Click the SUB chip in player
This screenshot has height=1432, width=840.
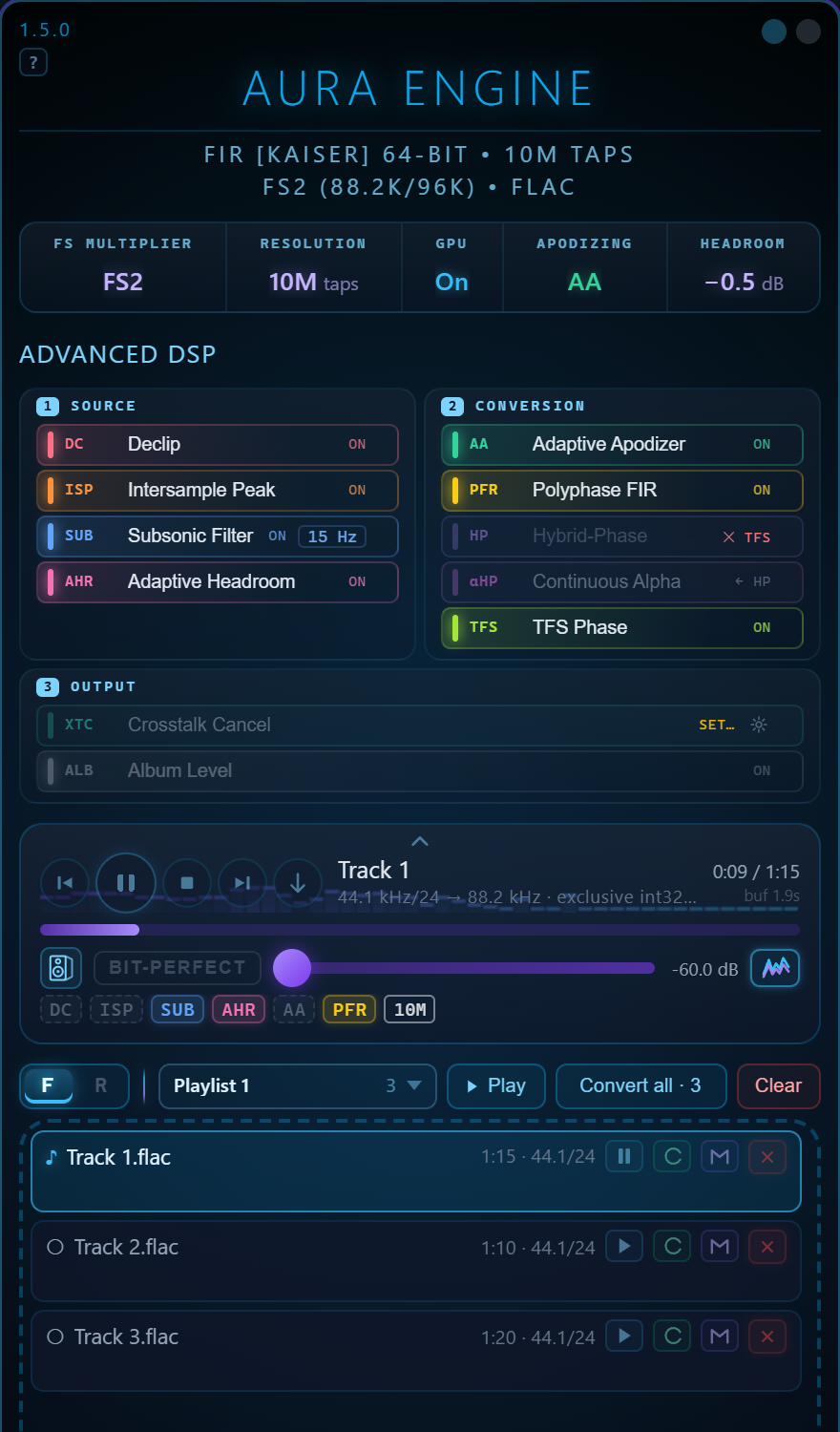click(178, 1009)
